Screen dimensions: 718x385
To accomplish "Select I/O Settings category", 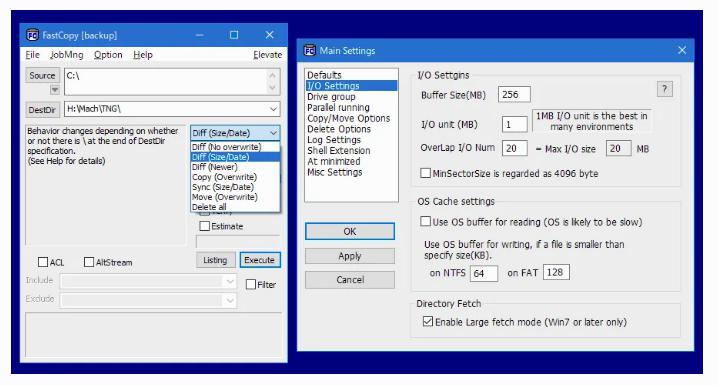I will click(351, 86).
